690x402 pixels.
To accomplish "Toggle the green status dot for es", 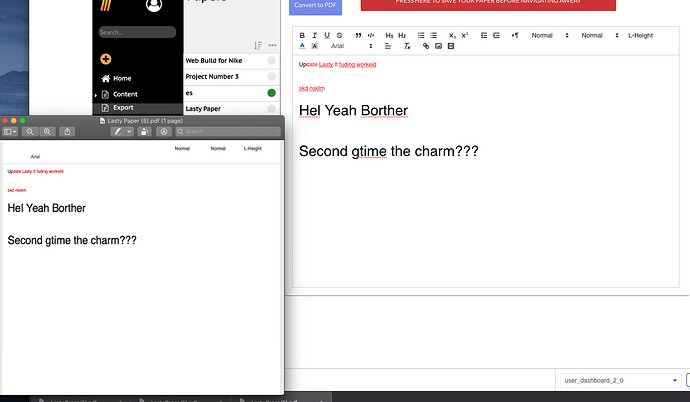I will coord(272,93).
